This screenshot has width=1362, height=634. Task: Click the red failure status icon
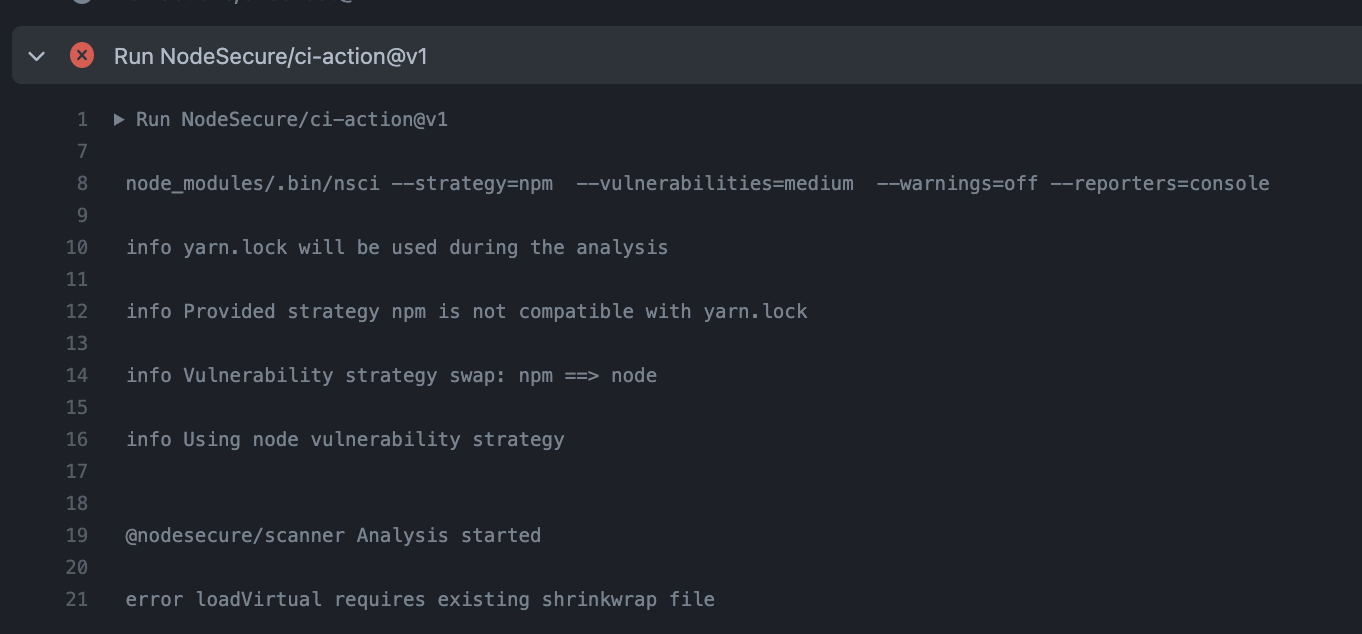[81, 56]
